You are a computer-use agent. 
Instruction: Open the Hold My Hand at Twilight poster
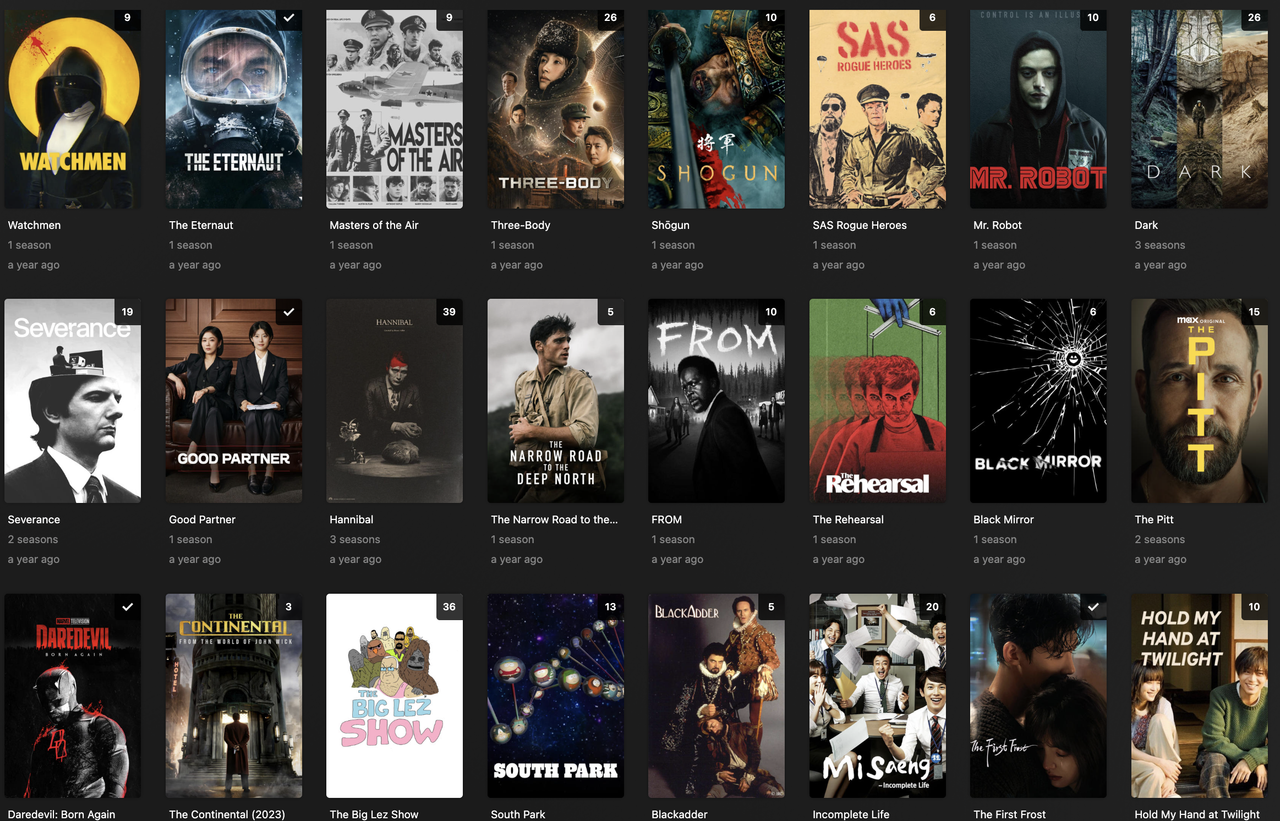coord(1200,696)
